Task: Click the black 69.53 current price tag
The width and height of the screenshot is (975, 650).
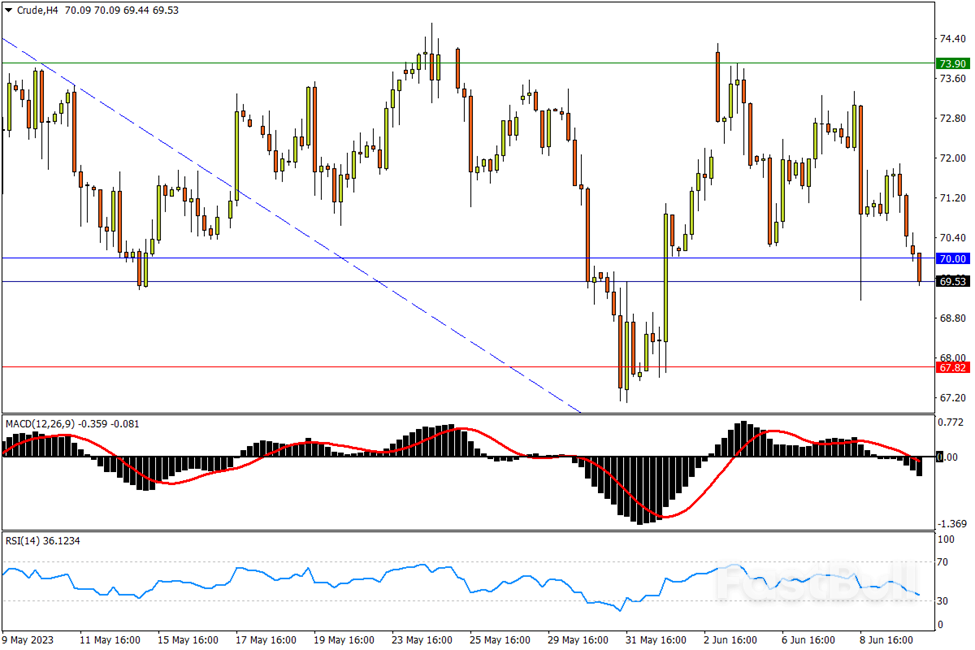Action: pyautogui.click(x=952, y=282)
